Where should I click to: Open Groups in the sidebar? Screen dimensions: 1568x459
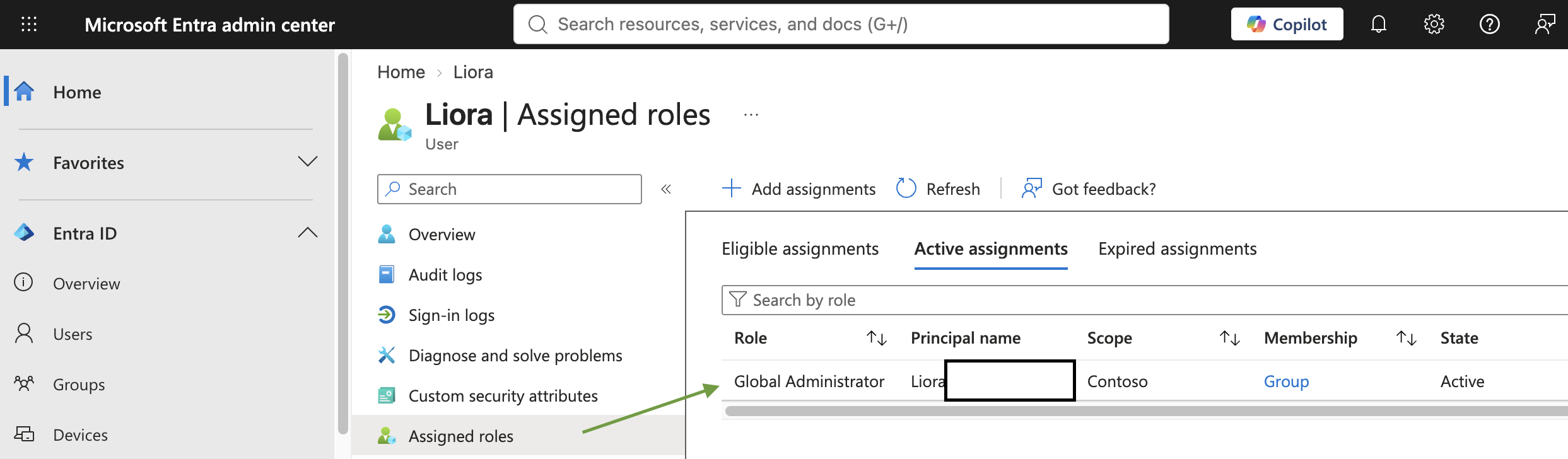[x=79, y=385]
